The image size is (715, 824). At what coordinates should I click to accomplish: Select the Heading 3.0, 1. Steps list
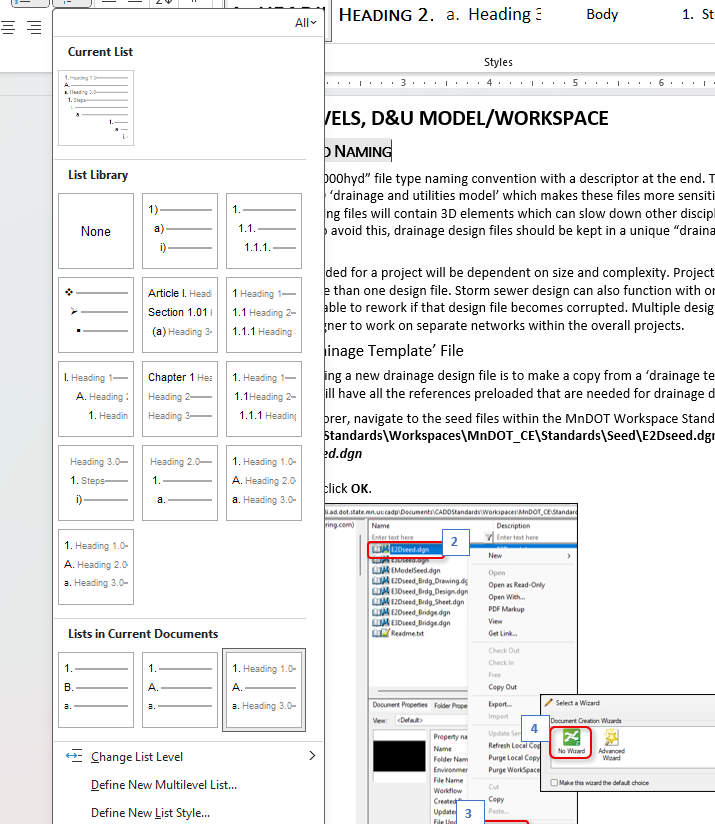[x=96, y=483]
